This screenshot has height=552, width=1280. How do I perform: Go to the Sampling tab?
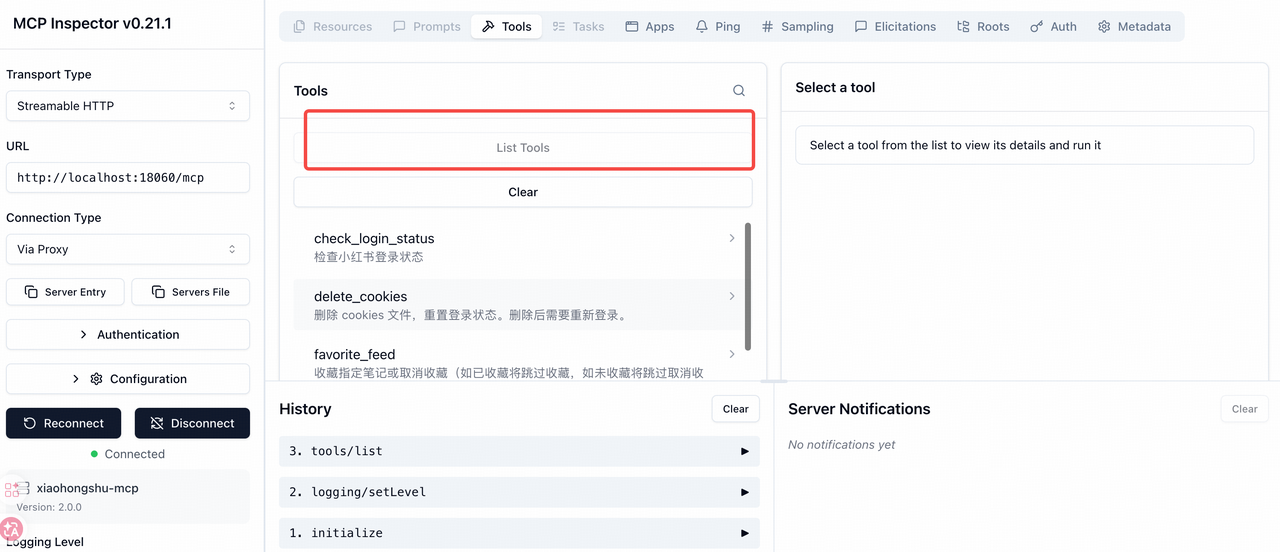[x=797, y=27]
